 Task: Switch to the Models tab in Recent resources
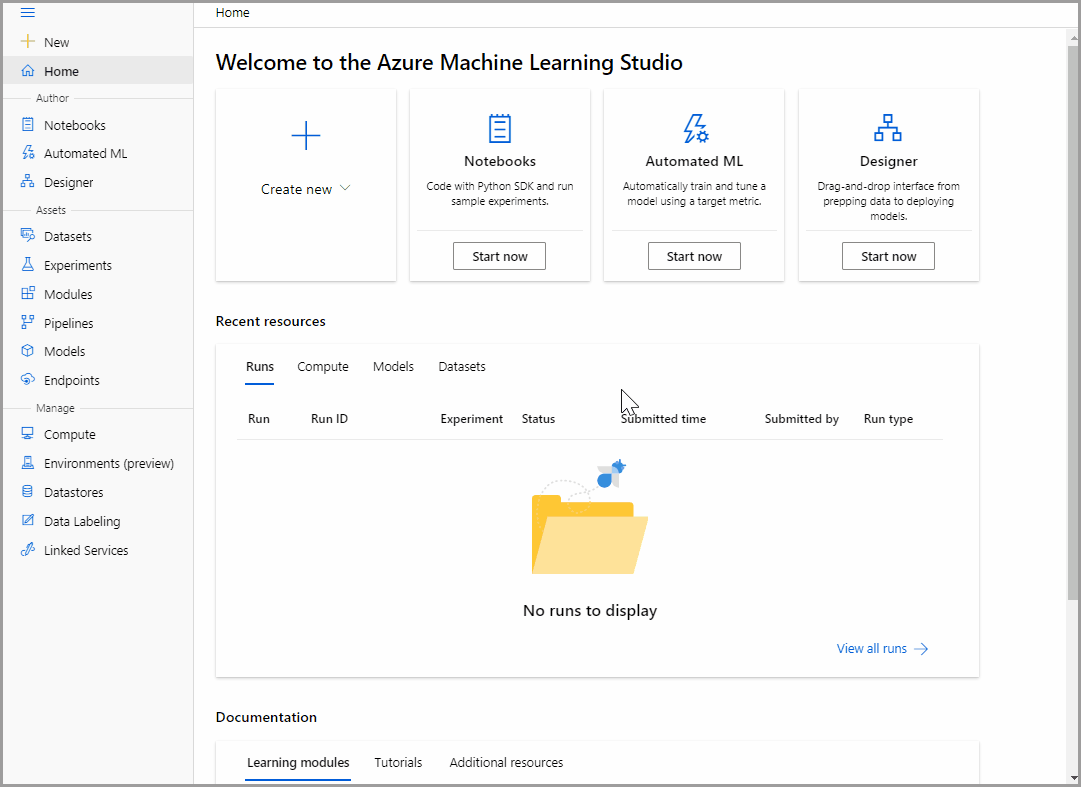tap(393, 367)
